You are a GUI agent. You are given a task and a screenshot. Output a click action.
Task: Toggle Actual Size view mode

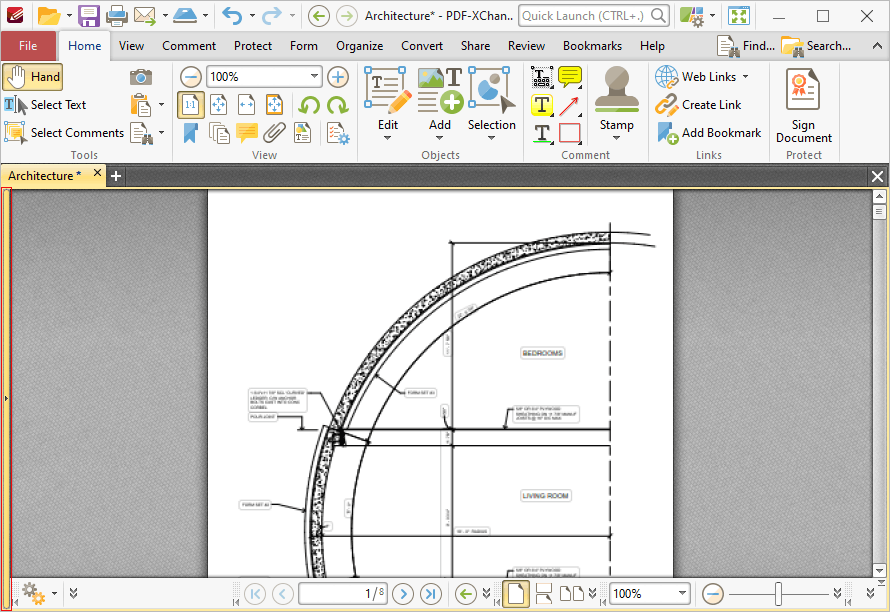[x=190, y=105]
